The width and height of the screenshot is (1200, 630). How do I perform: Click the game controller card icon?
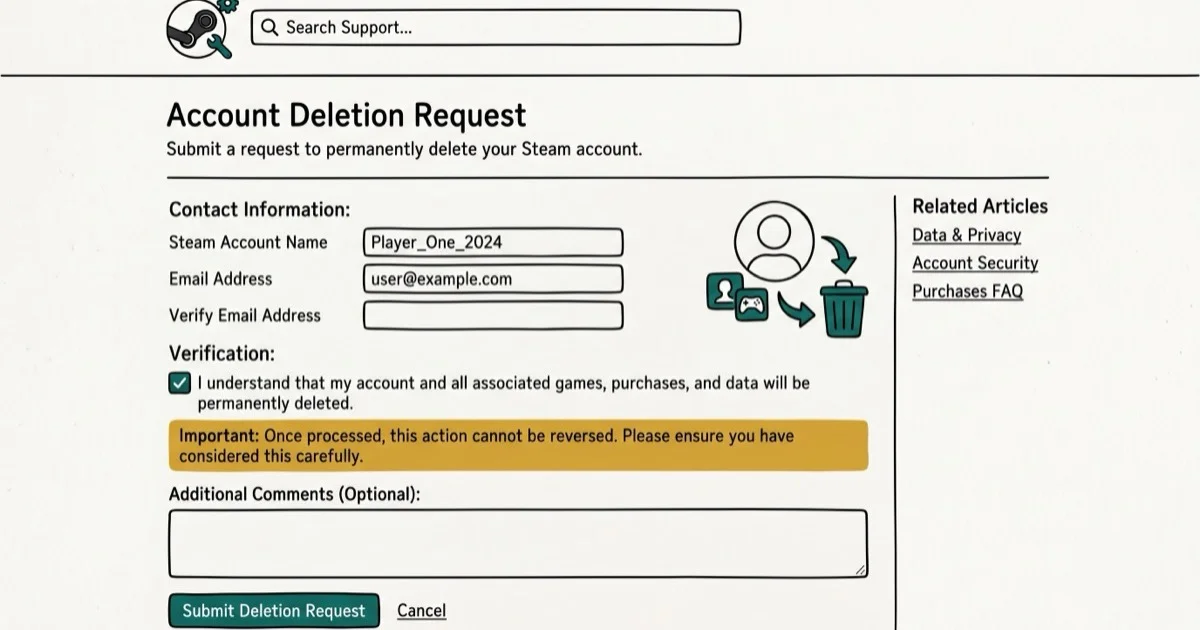(x=751, y=305)
